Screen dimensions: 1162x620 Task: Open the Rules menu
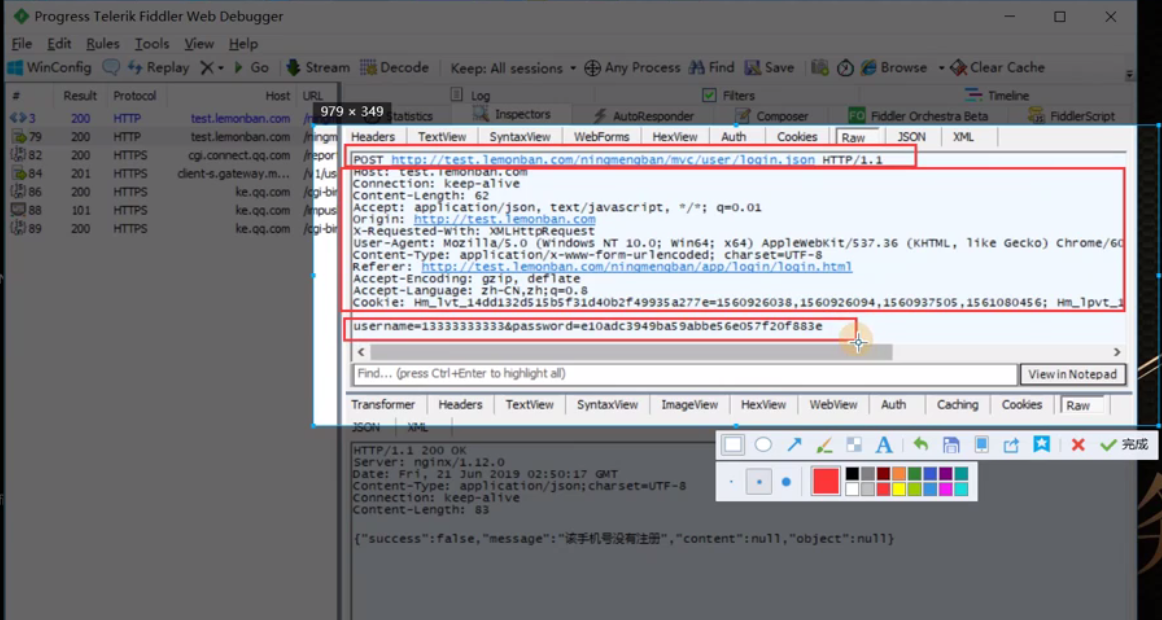[x=102, y=44]
